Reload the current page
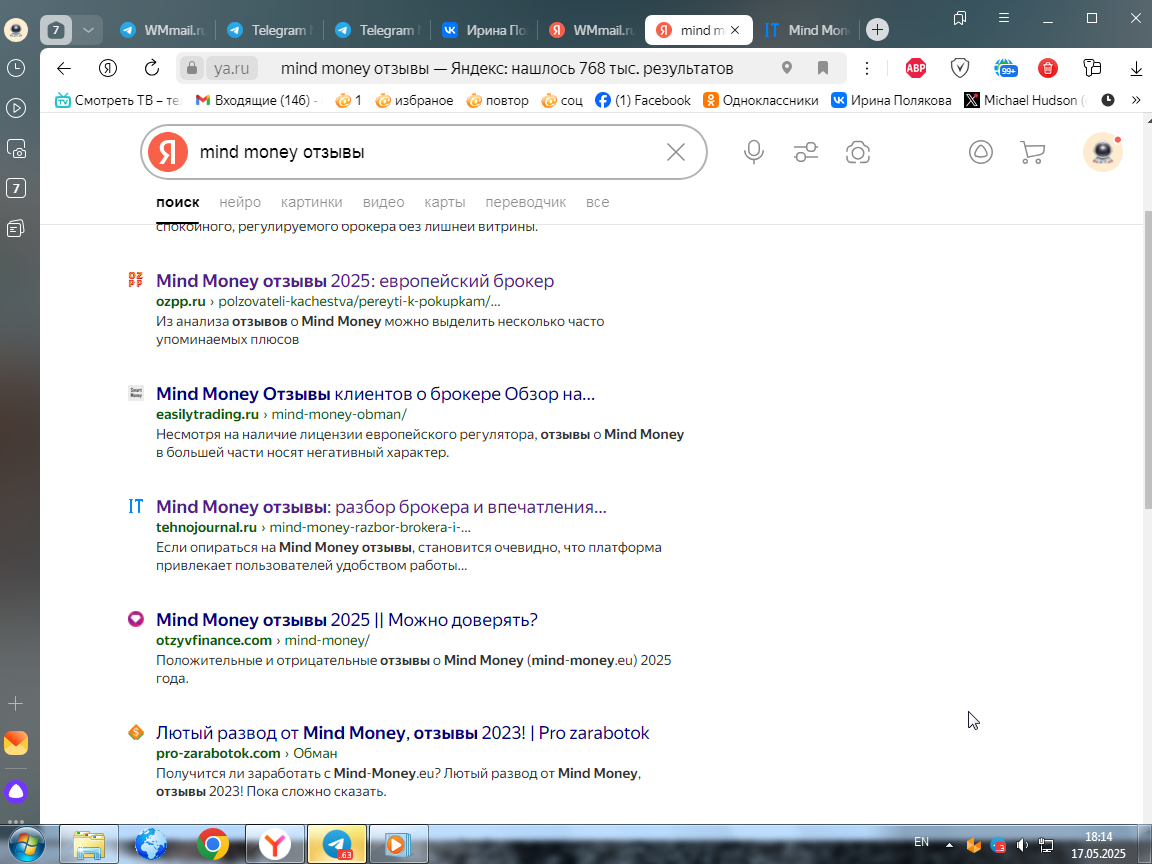1152x864 pixels. tap(152, 68)
